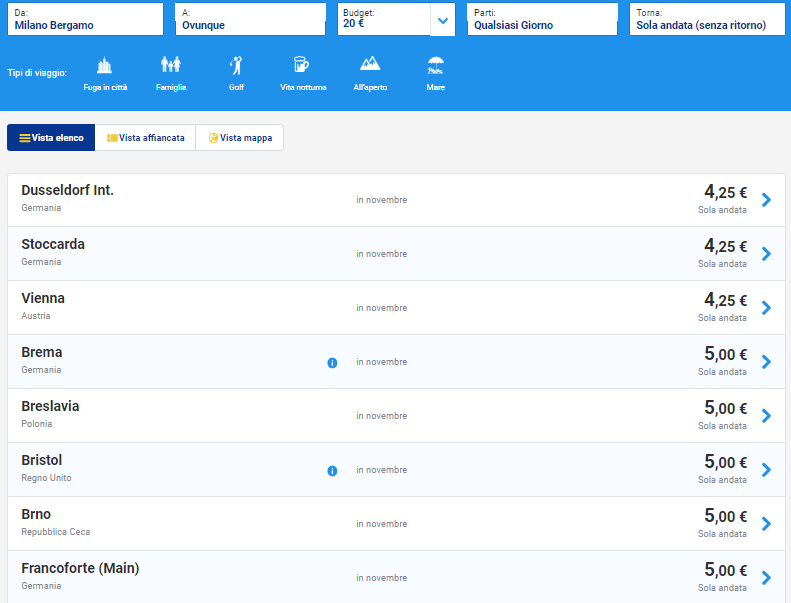Open the Budget dropdown arrow
This screenshot has width=791, height=603.
443,19
